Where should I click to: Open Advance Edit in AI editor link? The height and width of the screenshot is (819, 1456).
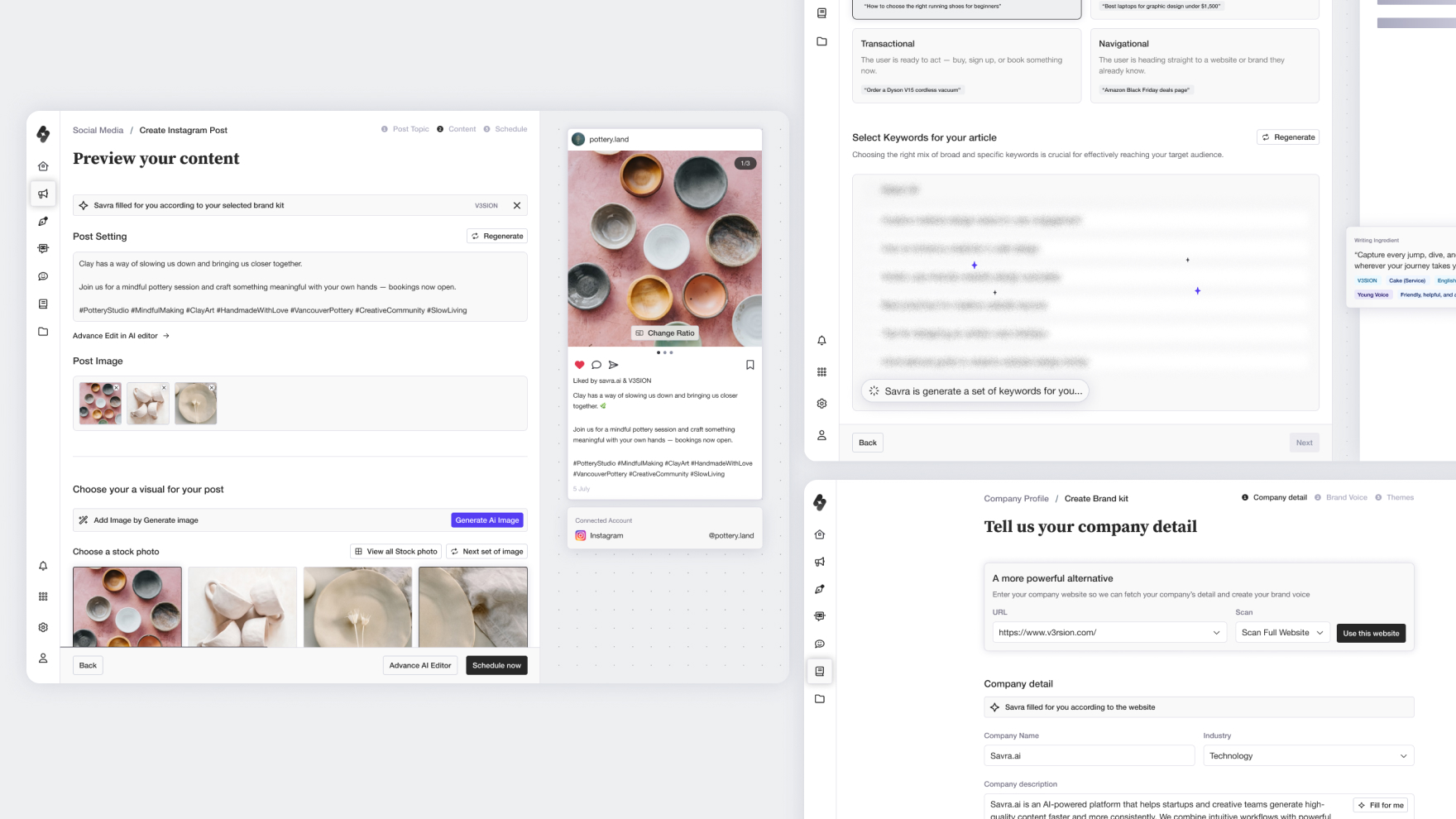tap(121, 336)
